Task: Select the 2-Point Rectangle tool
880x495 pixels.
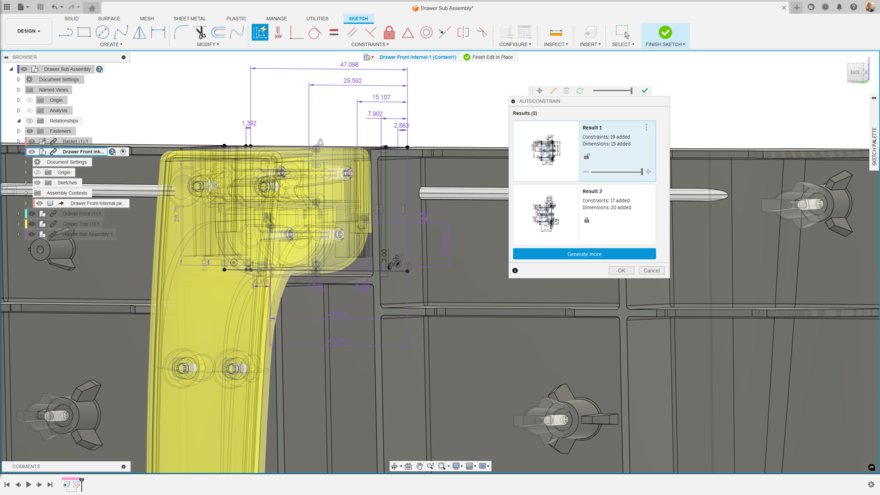Action: click(84, 32)
